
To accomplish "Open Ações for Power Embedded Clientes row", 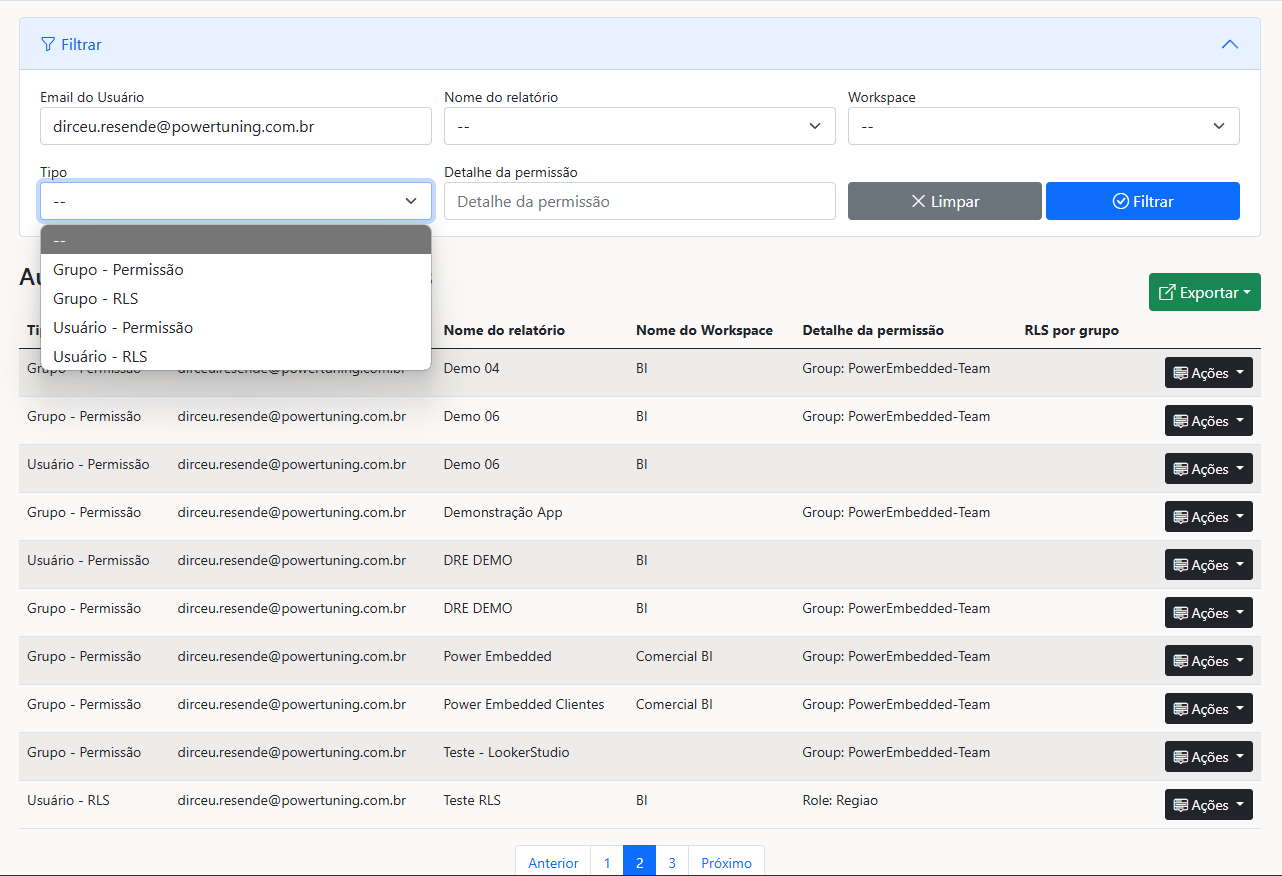I will 1208,709.
